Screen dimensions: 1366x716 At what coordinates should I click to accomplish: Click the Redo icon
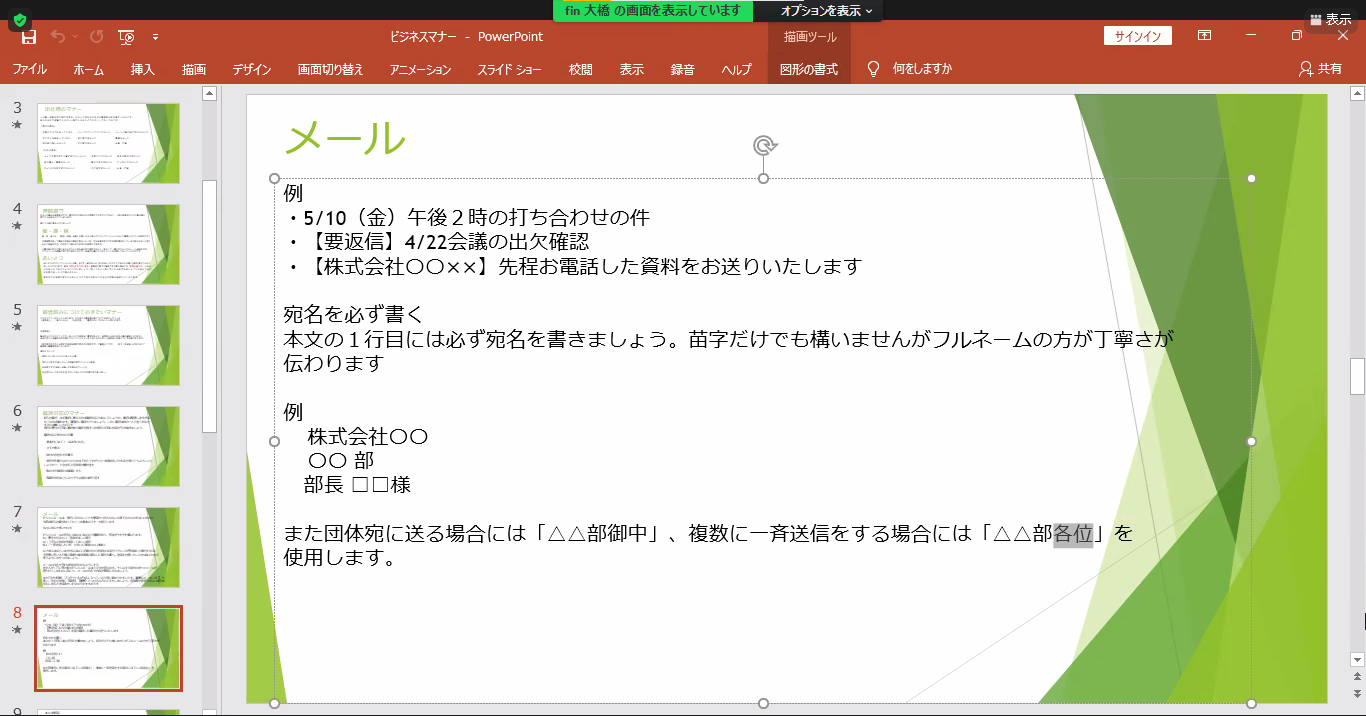click(x=96, y=37)
